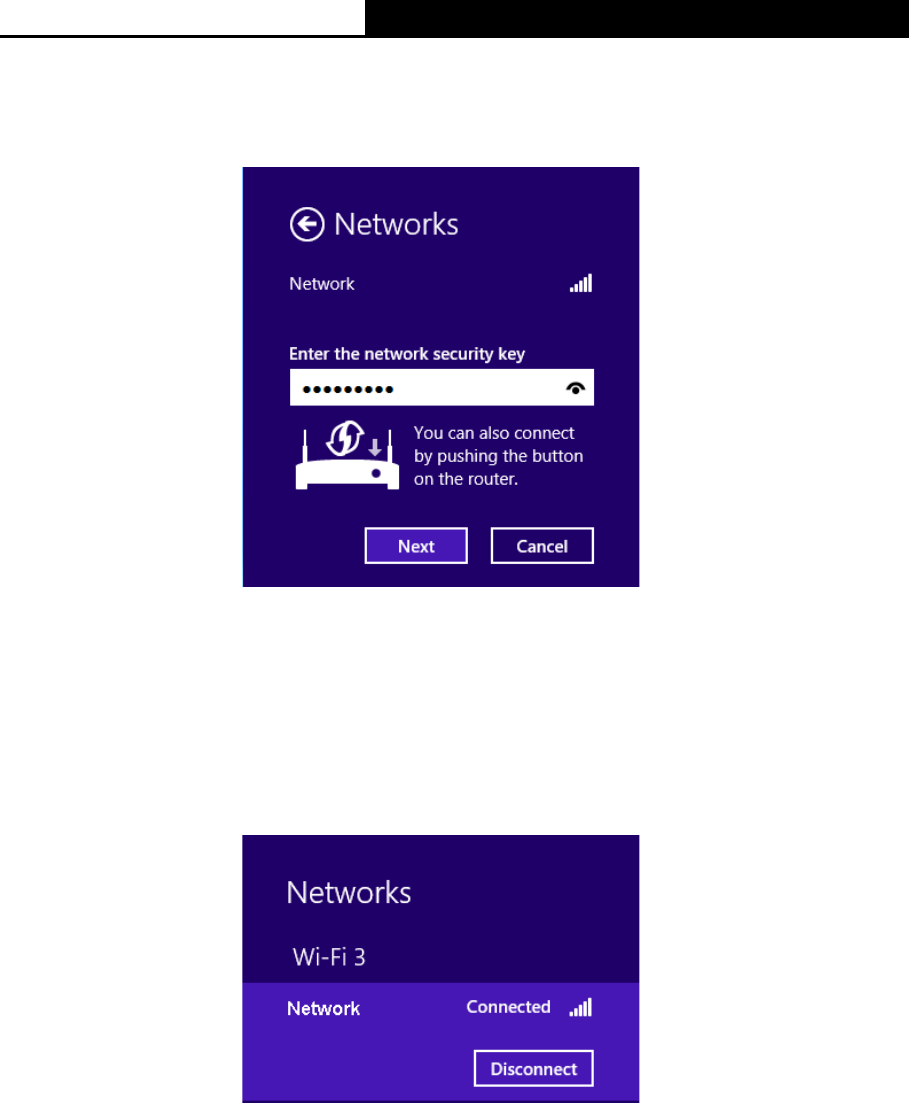The height and width of the screenshot is (1103, 909).
Task: Click the Connected status text
Action: click(x=508, y=1007)
